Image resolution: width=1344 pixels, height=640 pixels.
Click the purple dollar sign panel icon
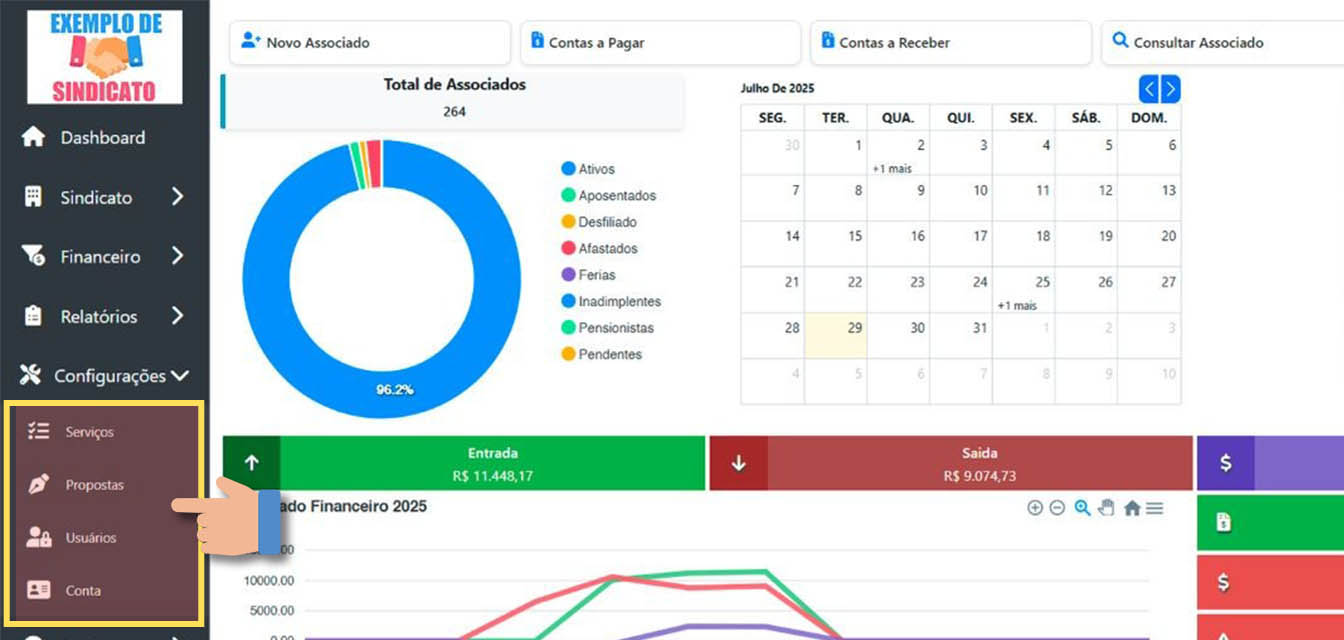pyautogui.click(x=1225, y=463)
